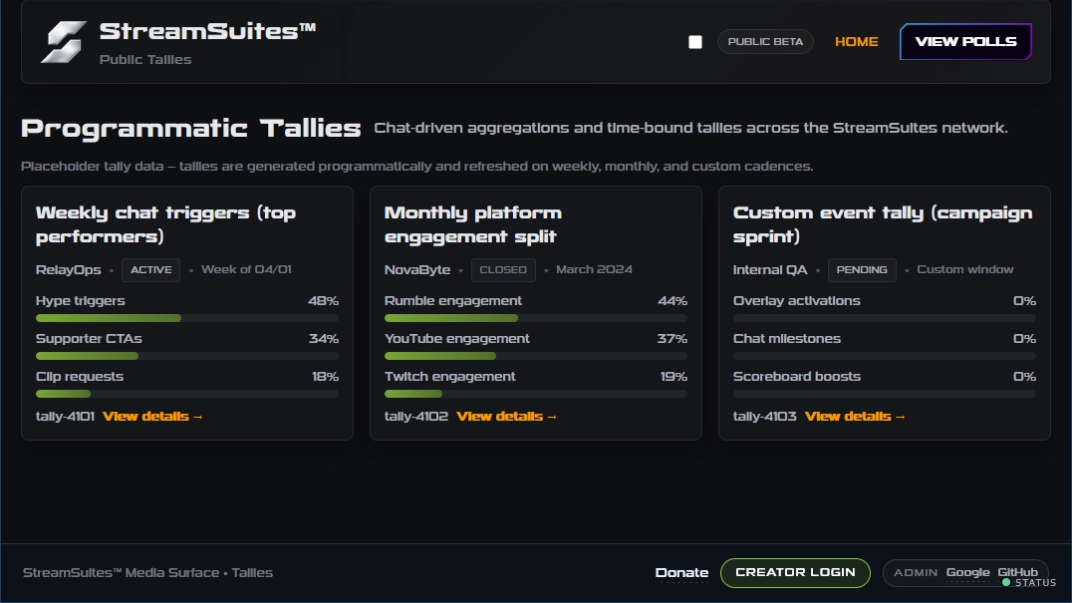Click the StreamSuites logo icon
The image size is (1072, 603).
pos(63,42)
